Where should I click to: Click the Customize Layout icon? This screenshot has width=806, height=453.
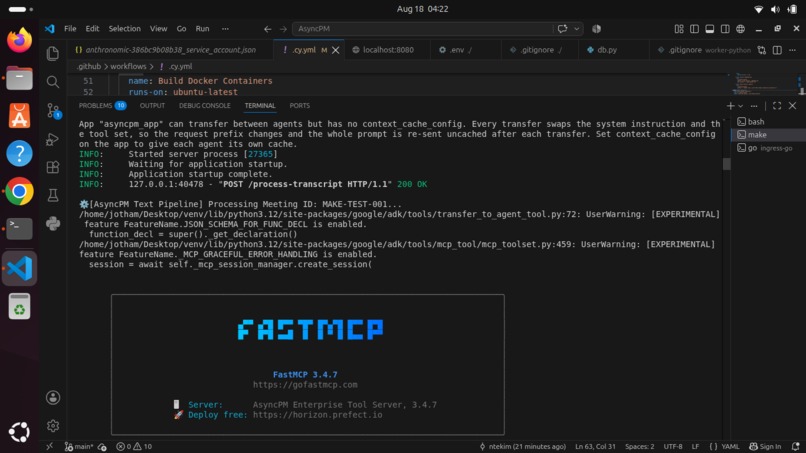pos(679,29)
